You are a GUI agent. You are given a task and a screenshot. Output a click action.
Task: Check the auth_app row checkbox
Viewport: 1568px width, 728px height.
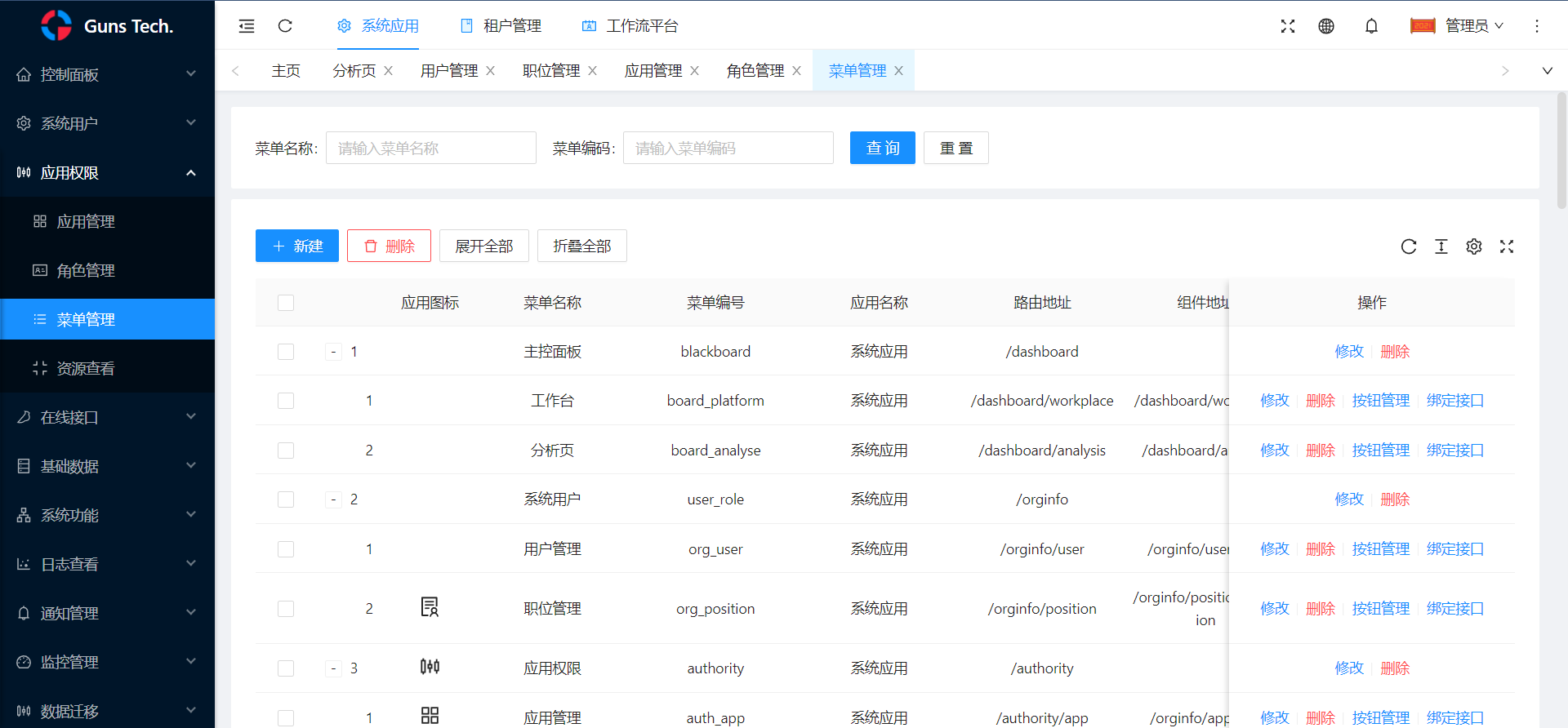[x=286, y=718]
